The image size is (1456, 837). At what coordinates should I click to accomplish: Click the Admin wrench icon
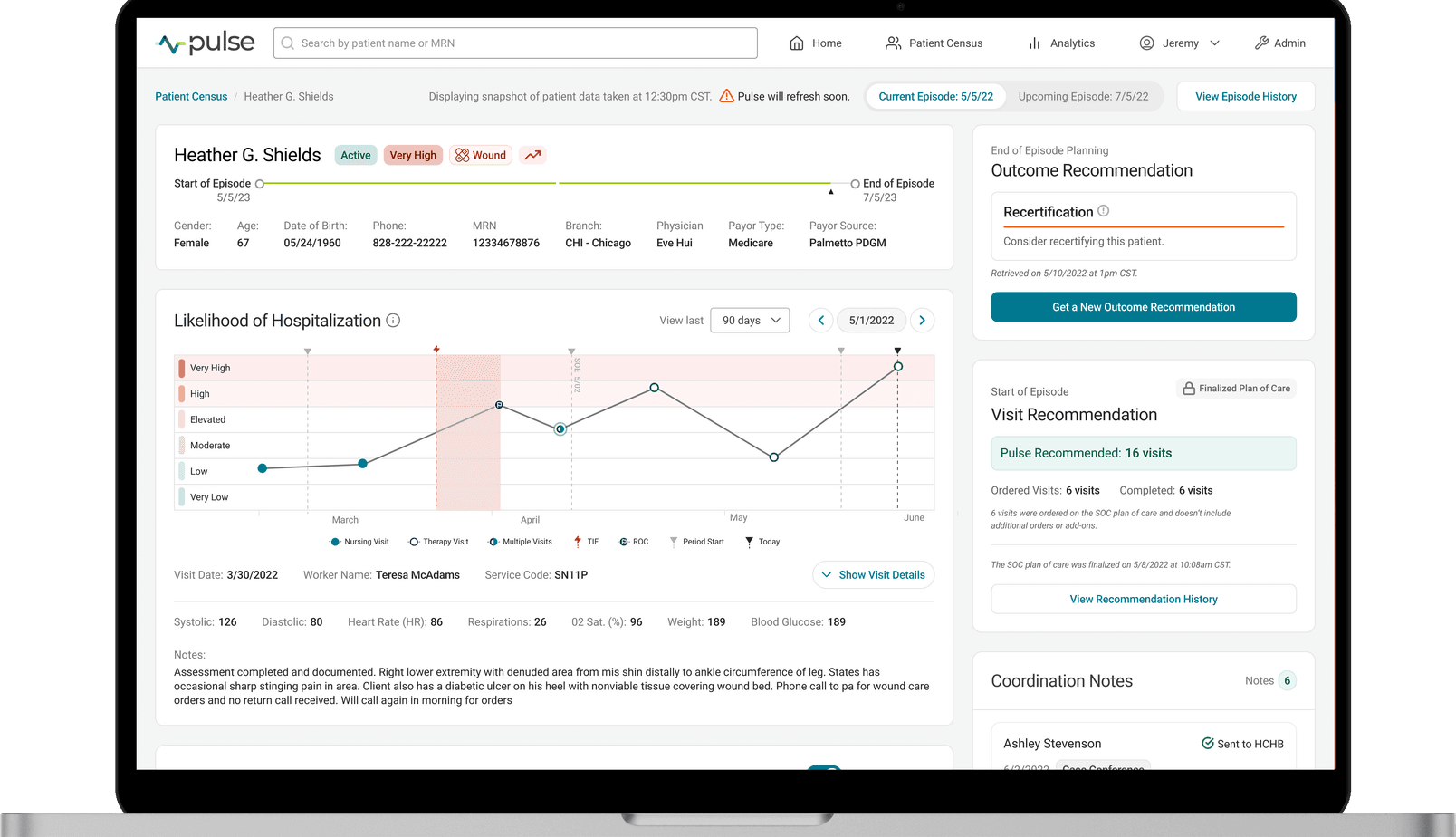point(1260,43)
